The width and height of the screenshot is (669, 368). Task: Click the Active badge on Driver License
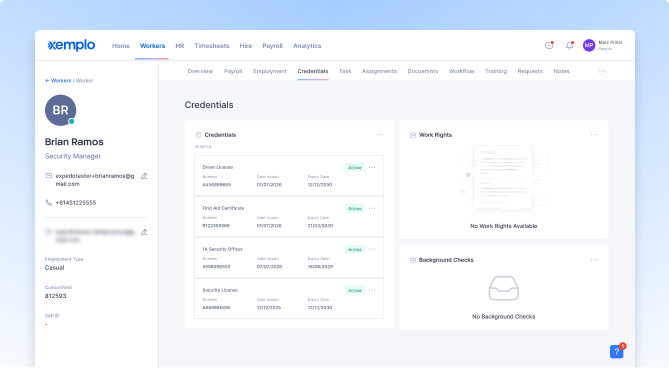(x=355, y=168)
